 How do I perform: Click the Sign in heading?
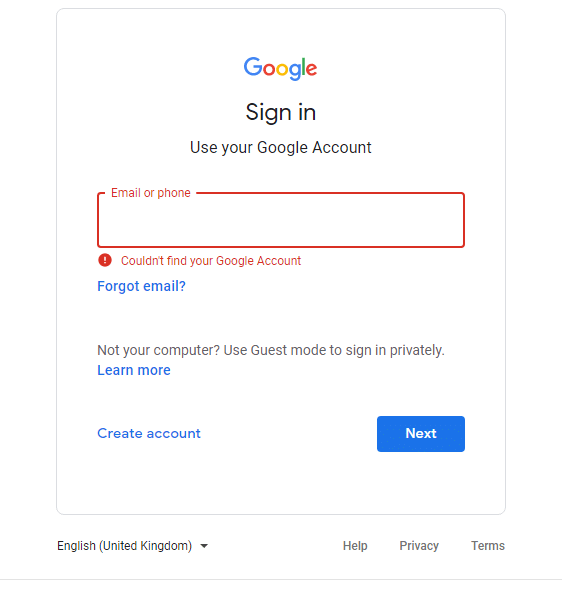pos(281,113)
